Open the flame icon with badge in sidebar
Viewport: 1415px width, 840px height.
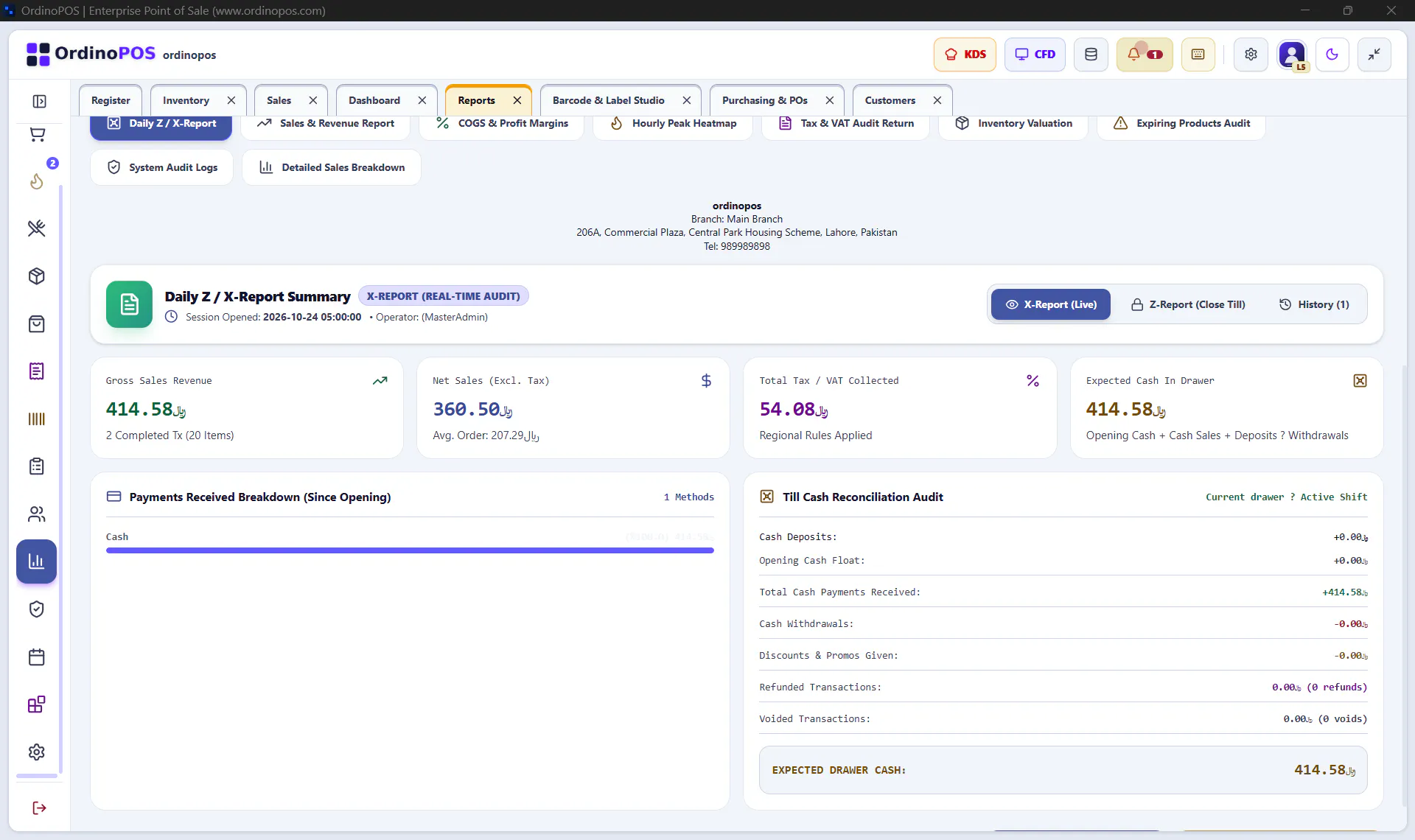click(x=37, y=181)
